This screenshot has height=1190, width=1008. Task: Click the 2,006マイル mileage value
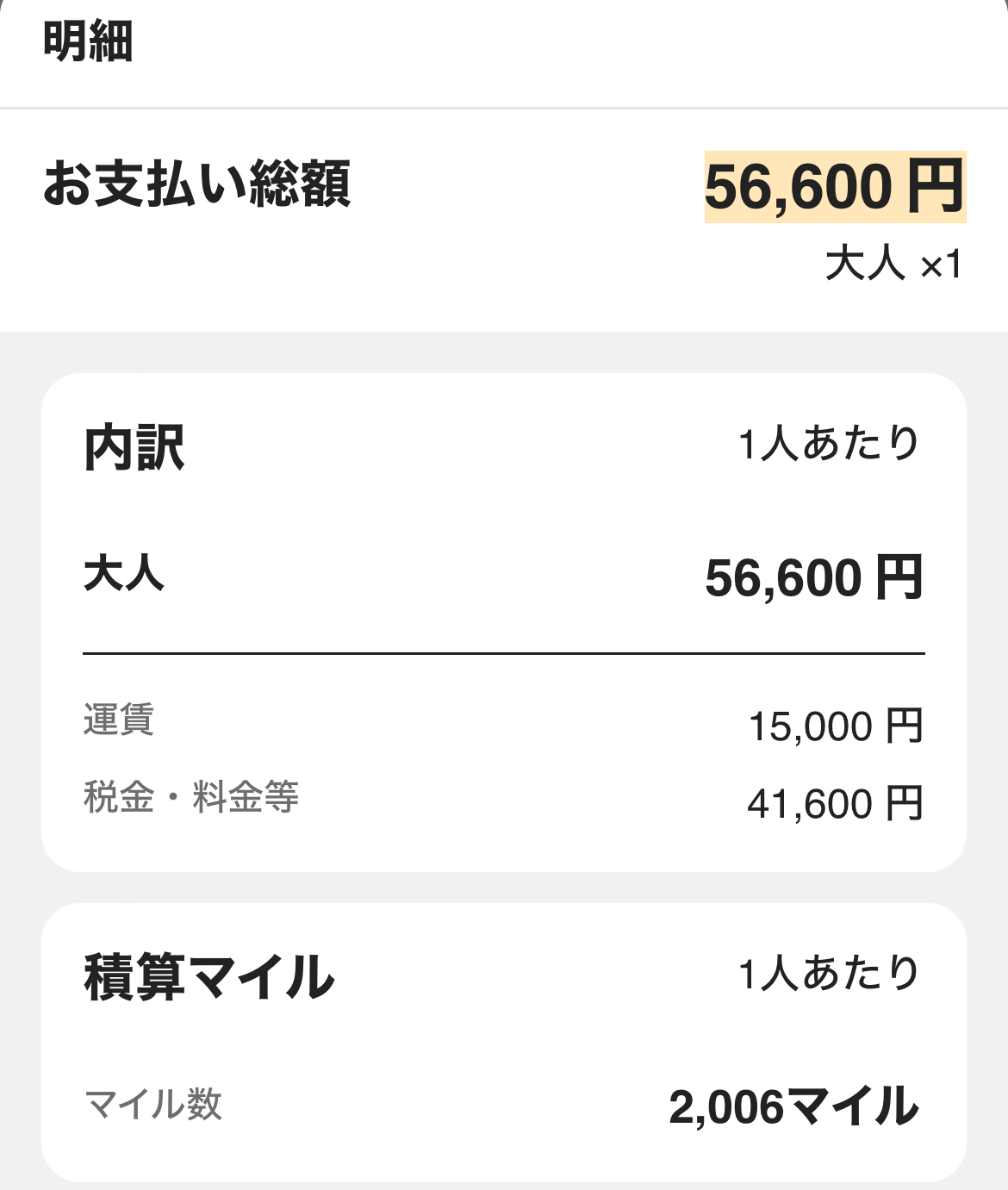(x=794, y=1107)
